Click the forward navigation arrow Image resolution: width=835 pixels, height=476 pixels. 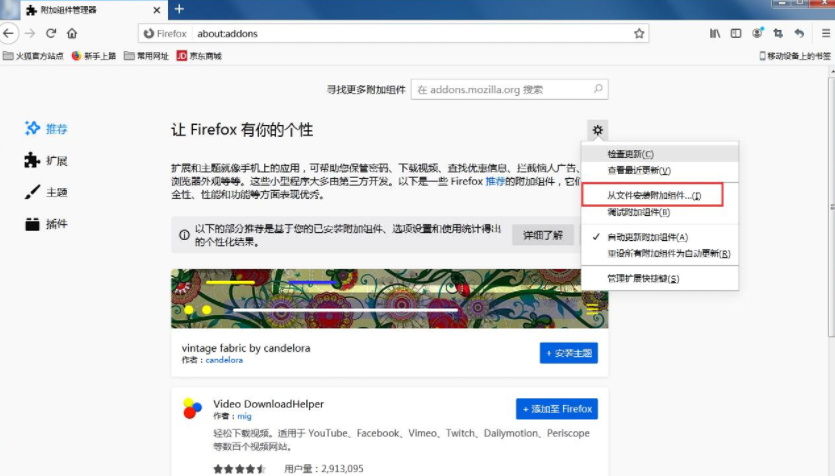[x=30, y=33]
